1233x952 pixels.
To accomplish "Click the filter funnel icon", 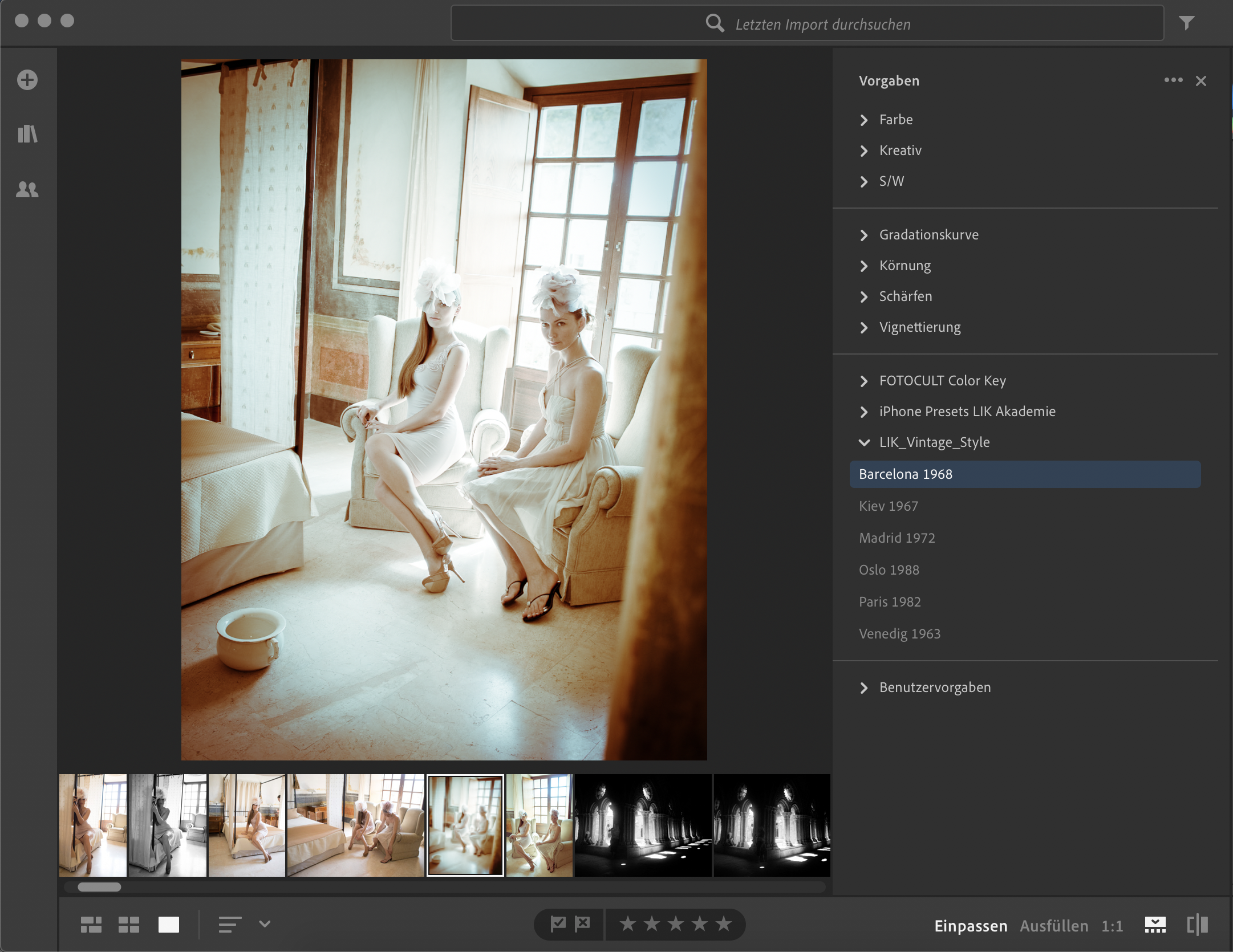I will click(x=1187, y=23).
